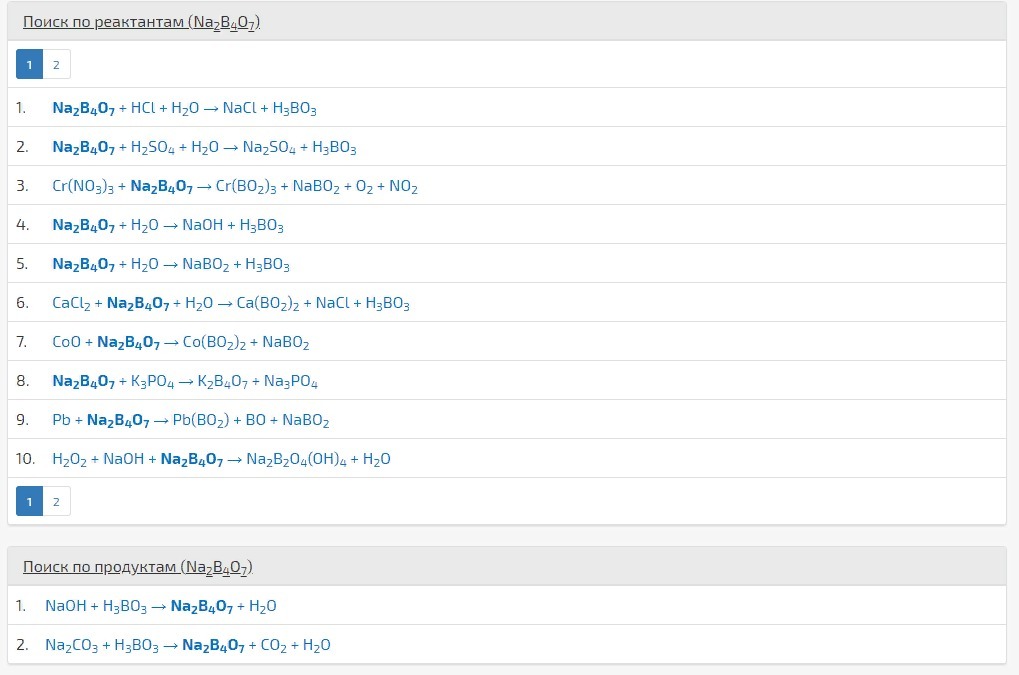Screen dimensions: 1019x675
Task: Click the 'Поиск по реактантам' heading link
Action: pyautogui.click(x=141, y=22)
